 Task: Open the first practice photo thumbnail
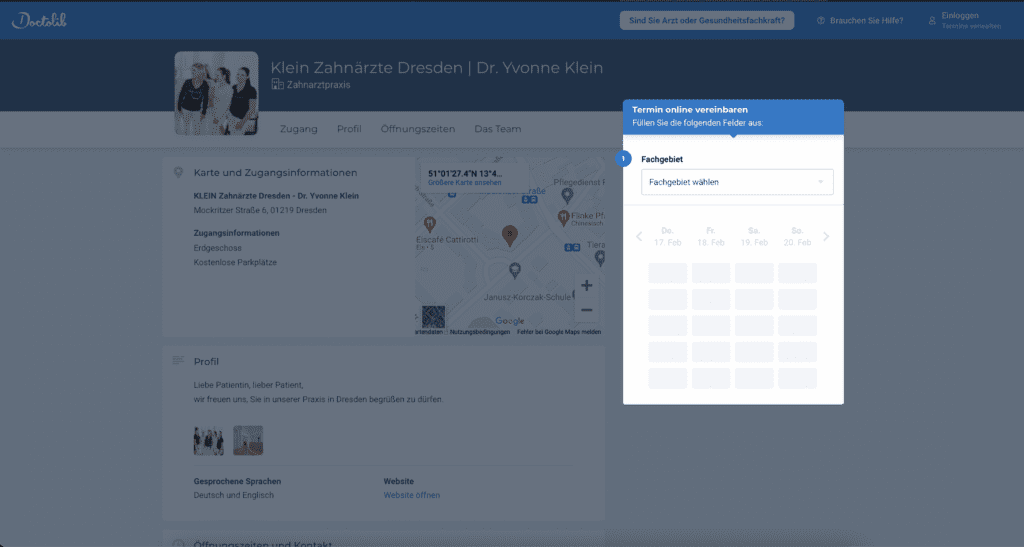(x=208, y=440)
